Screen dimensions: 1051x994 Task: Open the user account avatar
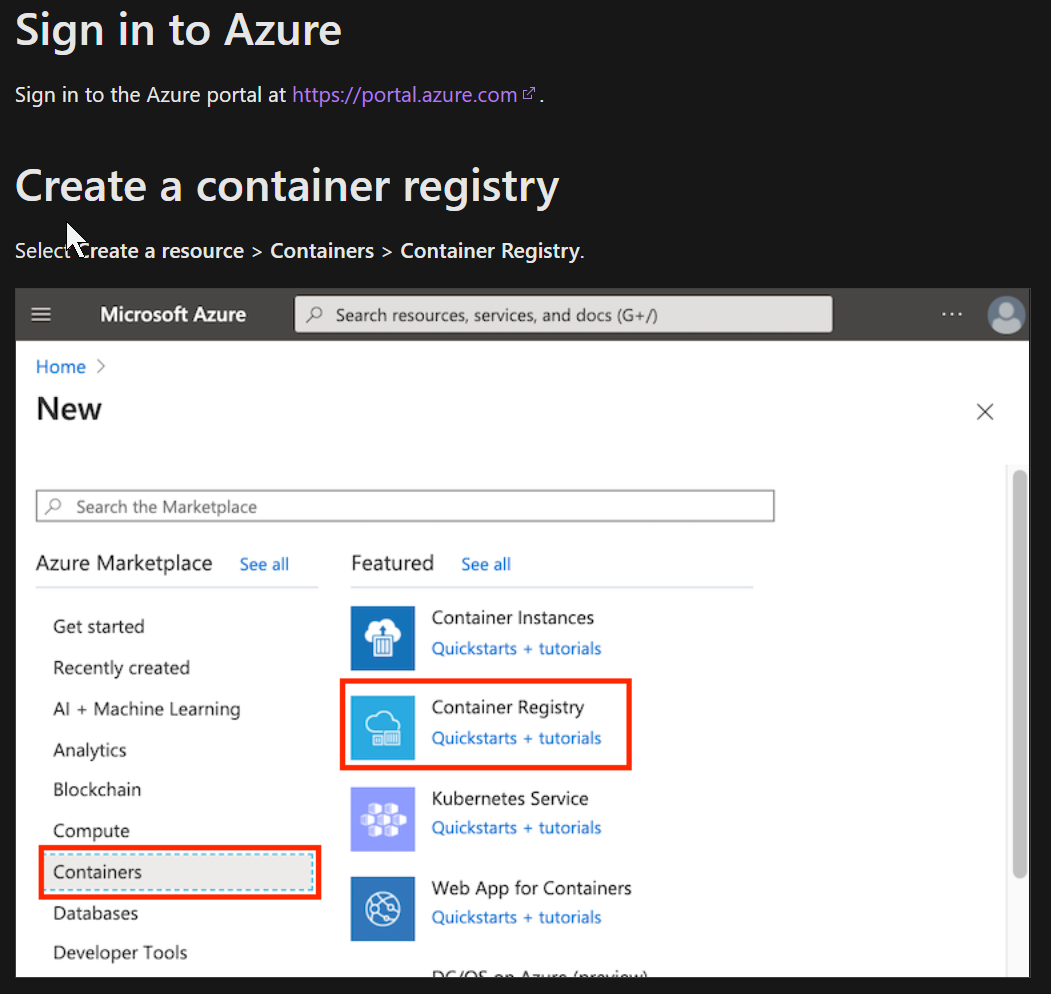(x=1006, y=315)
